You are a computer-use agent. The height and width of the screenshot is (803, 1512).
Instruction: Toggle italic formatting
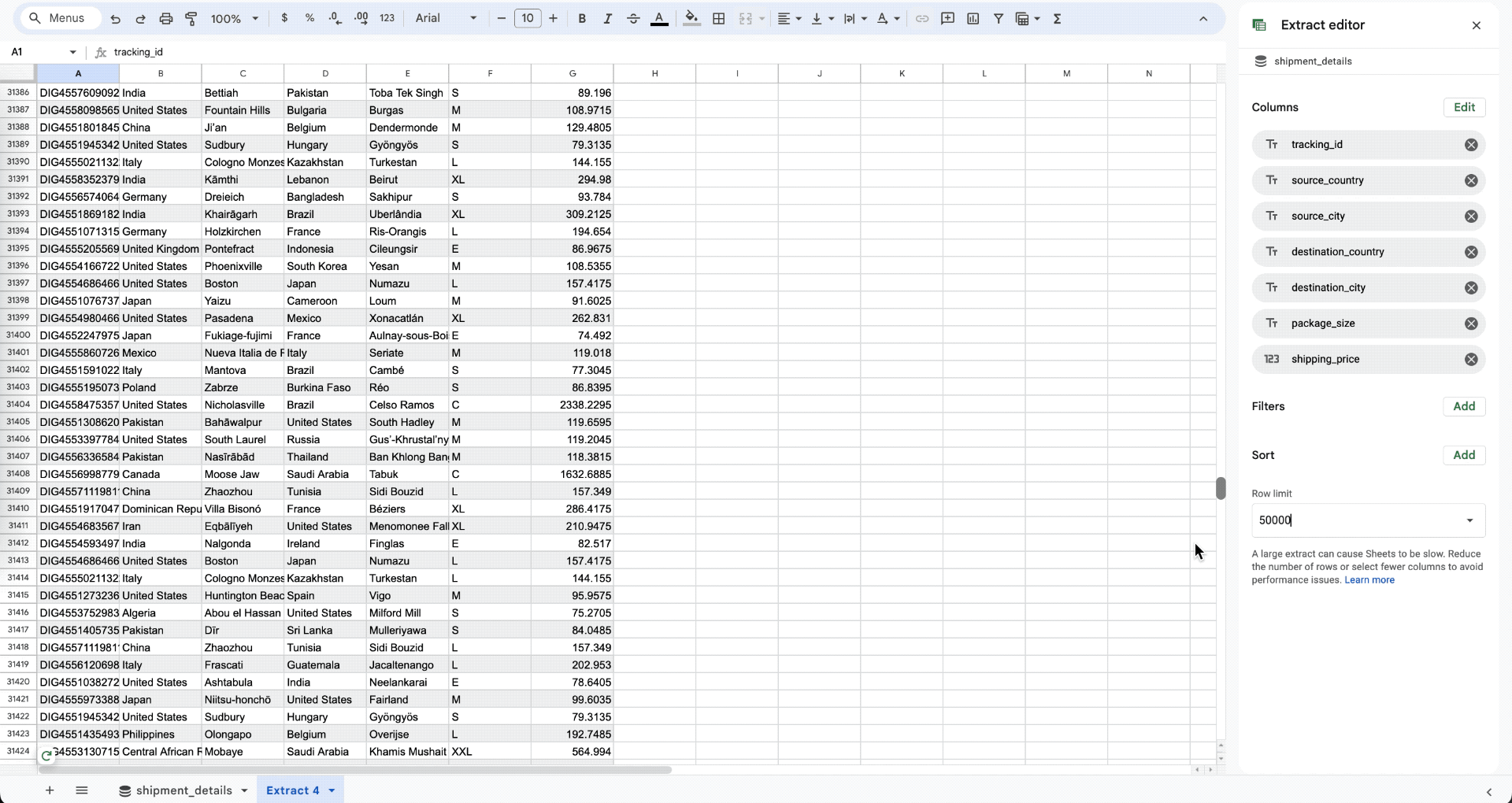[x=607, y=19]
